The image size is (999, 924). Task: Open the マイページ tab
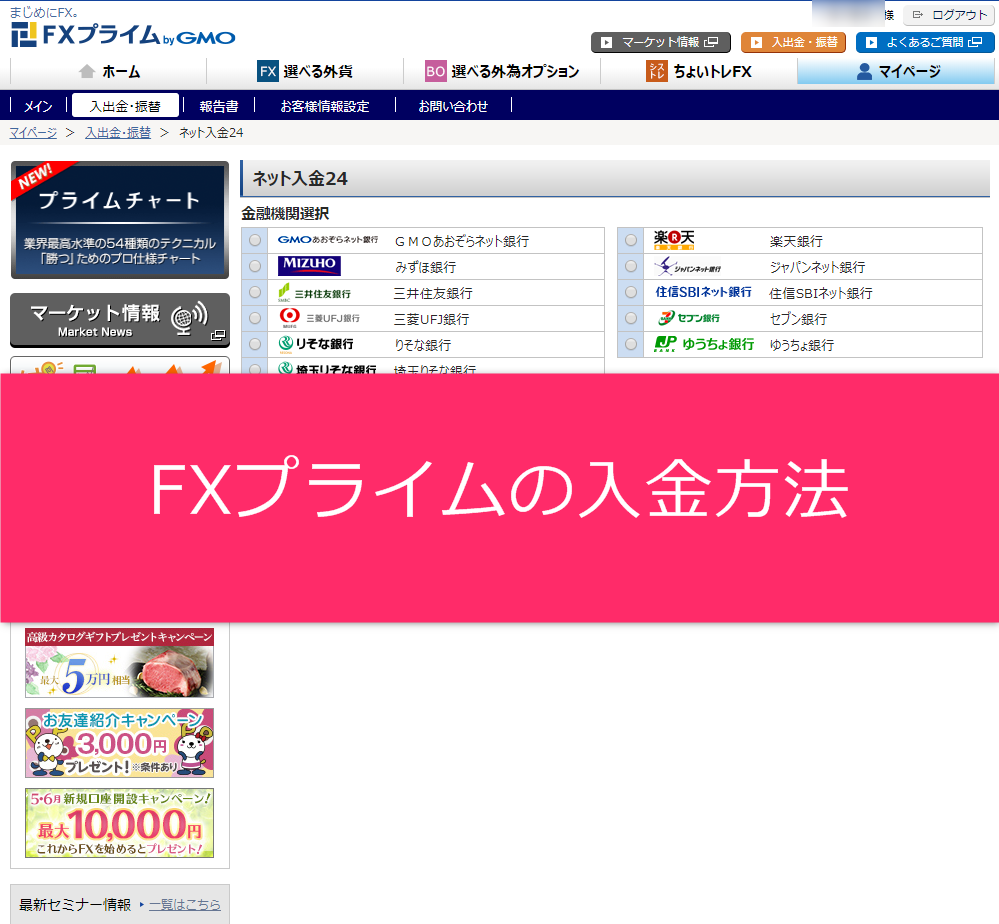[896, 71]
